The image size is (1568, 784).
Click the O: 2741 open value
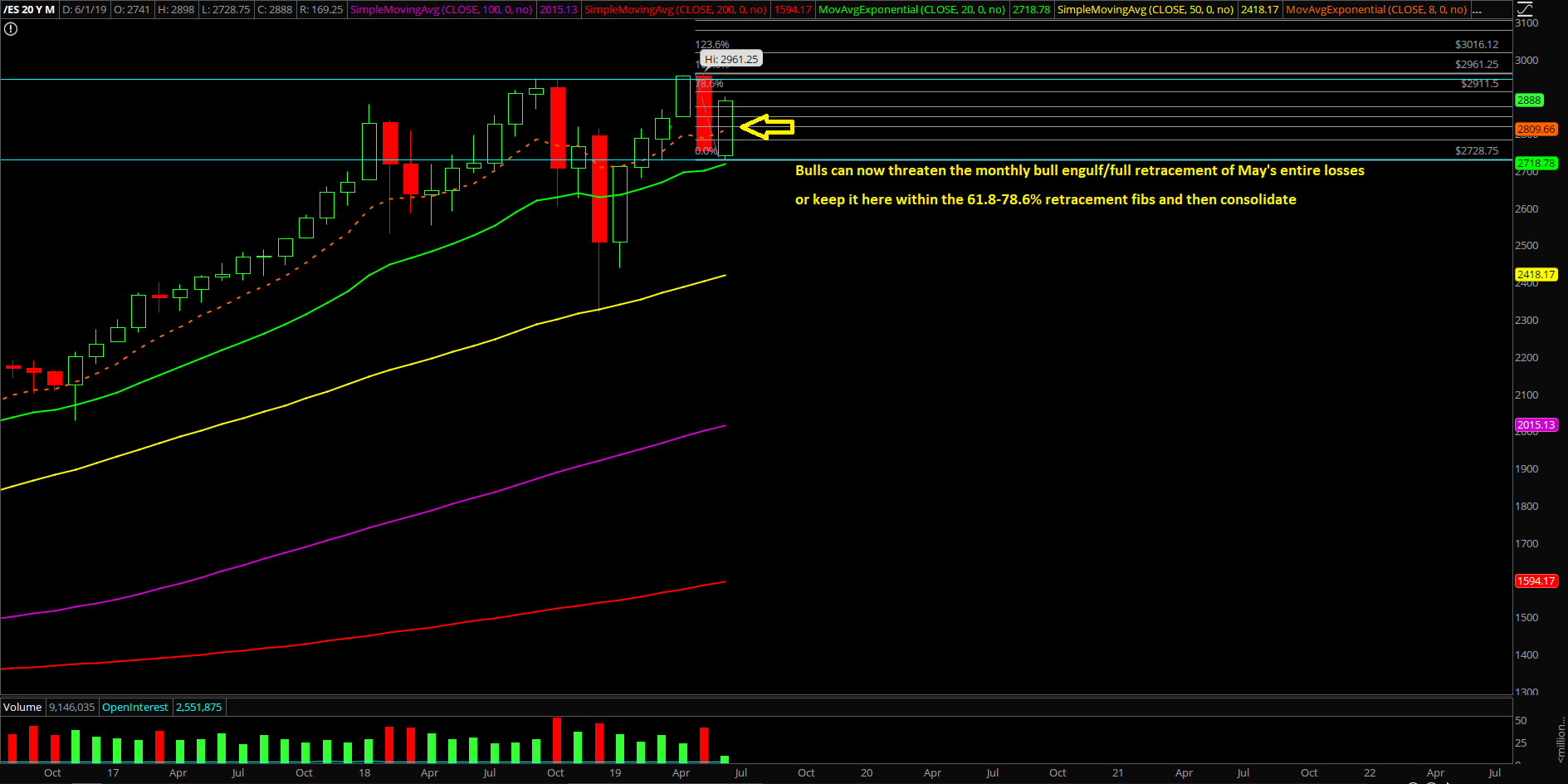132,10
